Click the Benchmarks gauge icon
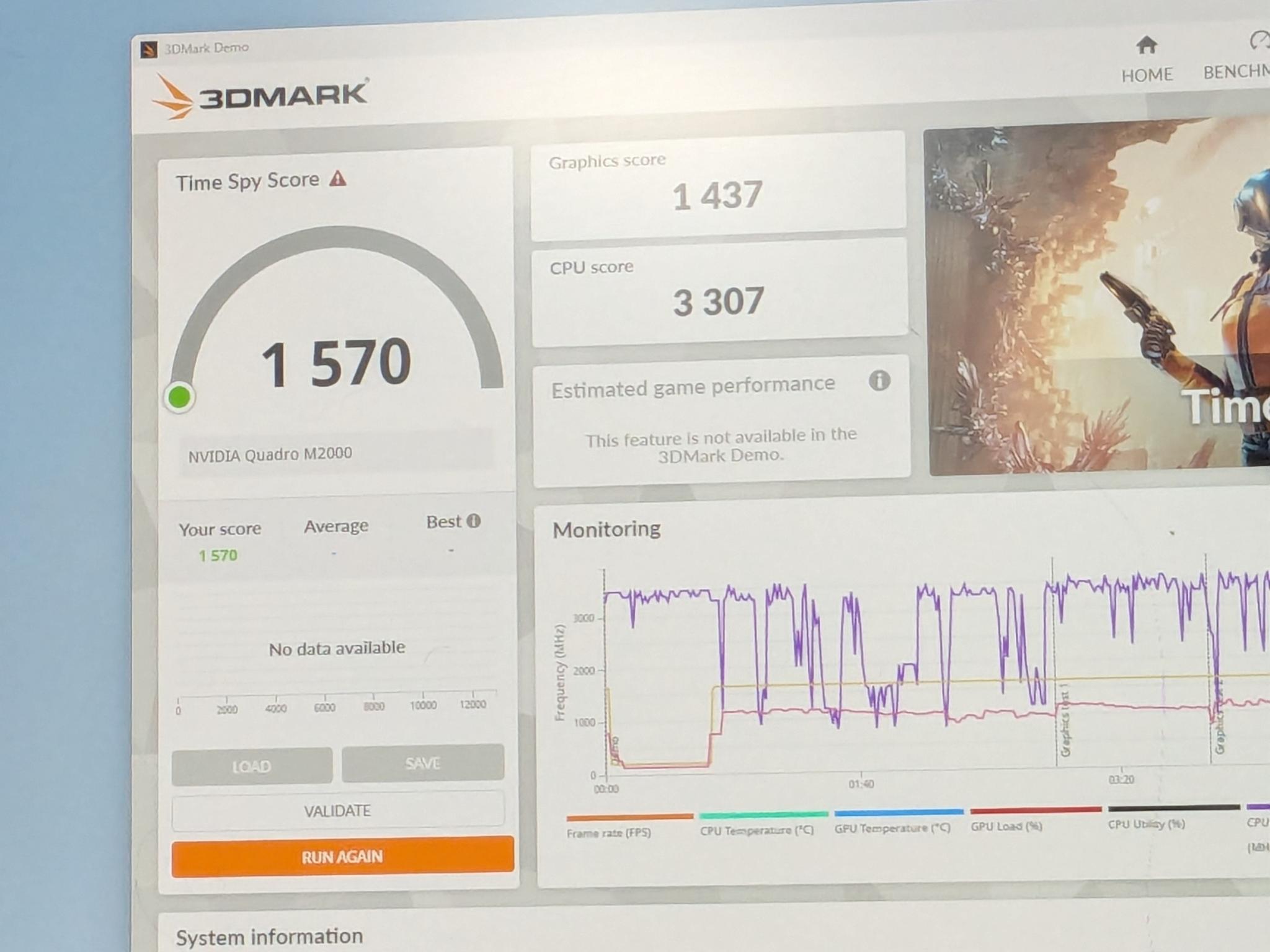1270x952 pixels. (x=1259, y=40)
